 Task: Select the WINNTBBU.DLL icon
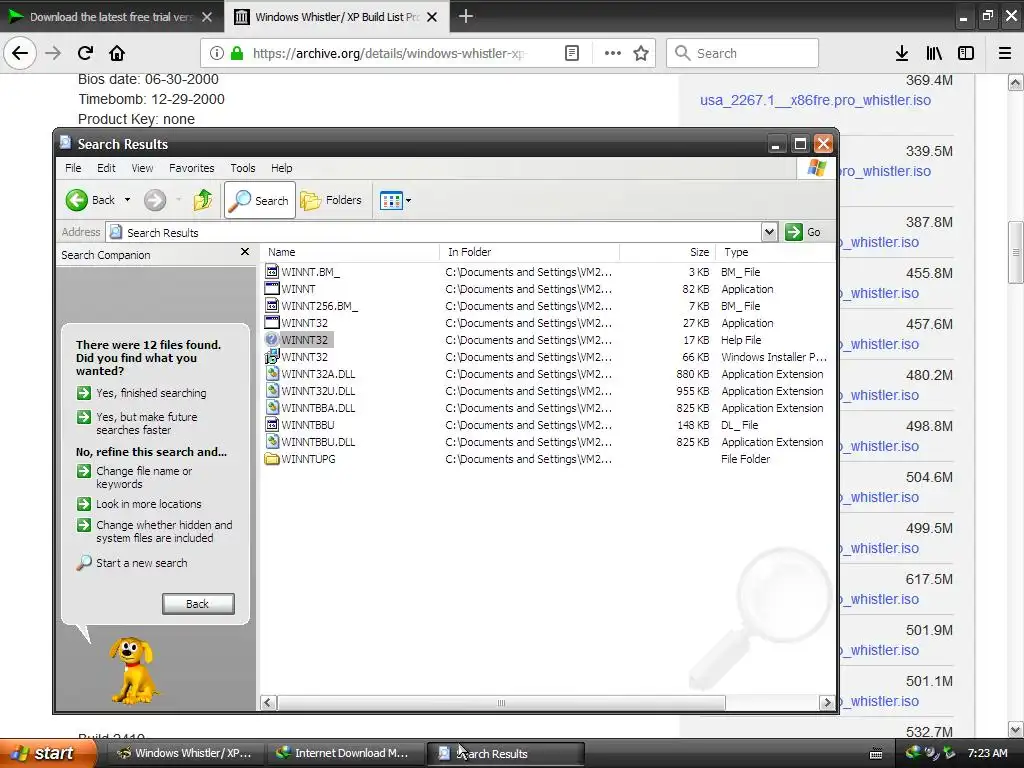pyautogui.click(x=272, y=441)
